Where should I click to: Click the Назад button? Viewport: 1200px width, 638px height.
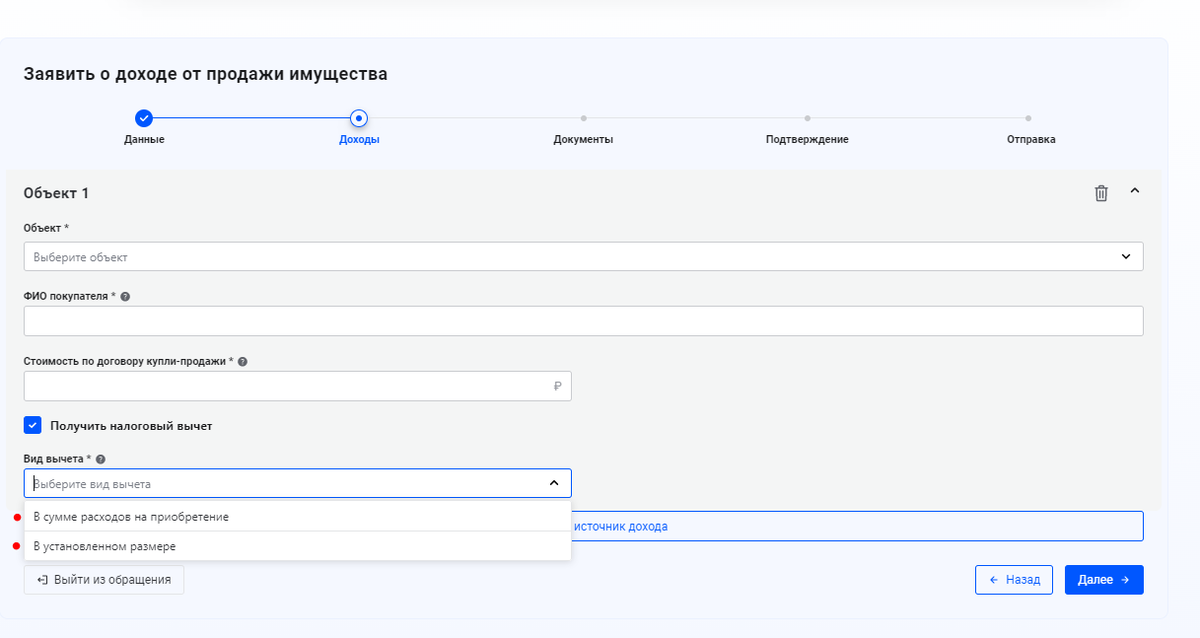tap(1014, 579)
